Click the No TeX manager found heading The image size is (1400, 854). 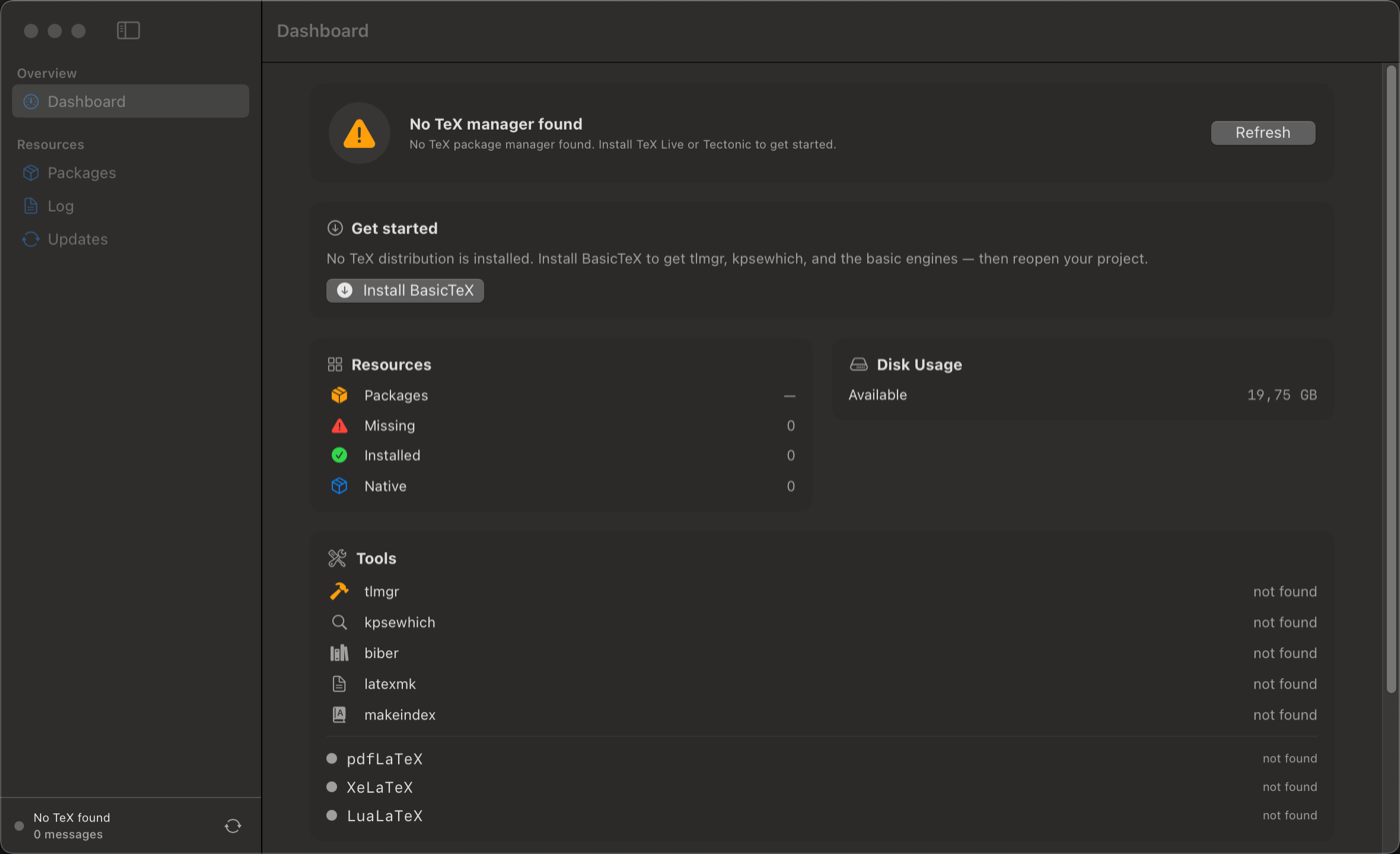click(x=496, y=124)
